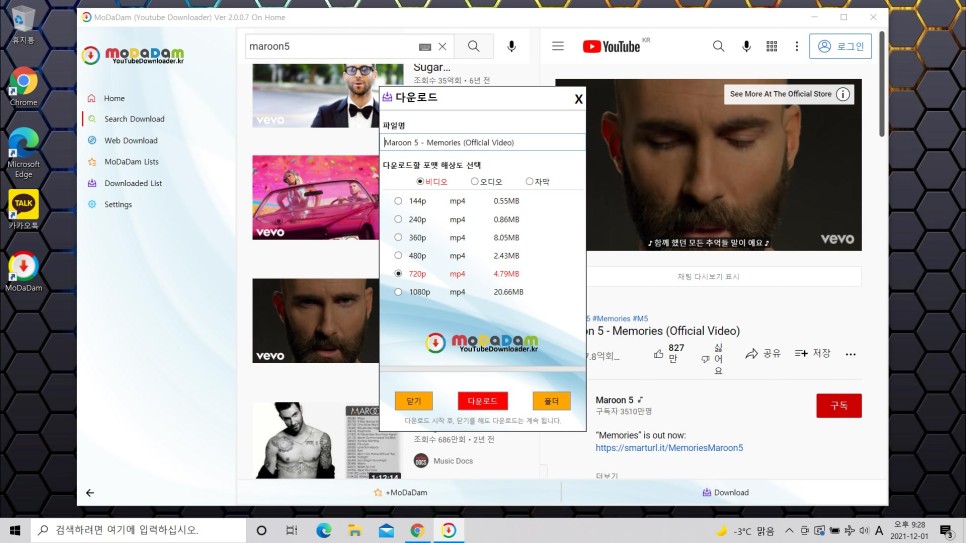Open Settings in sidebar

pyautogui.click(x=118, y=204)
